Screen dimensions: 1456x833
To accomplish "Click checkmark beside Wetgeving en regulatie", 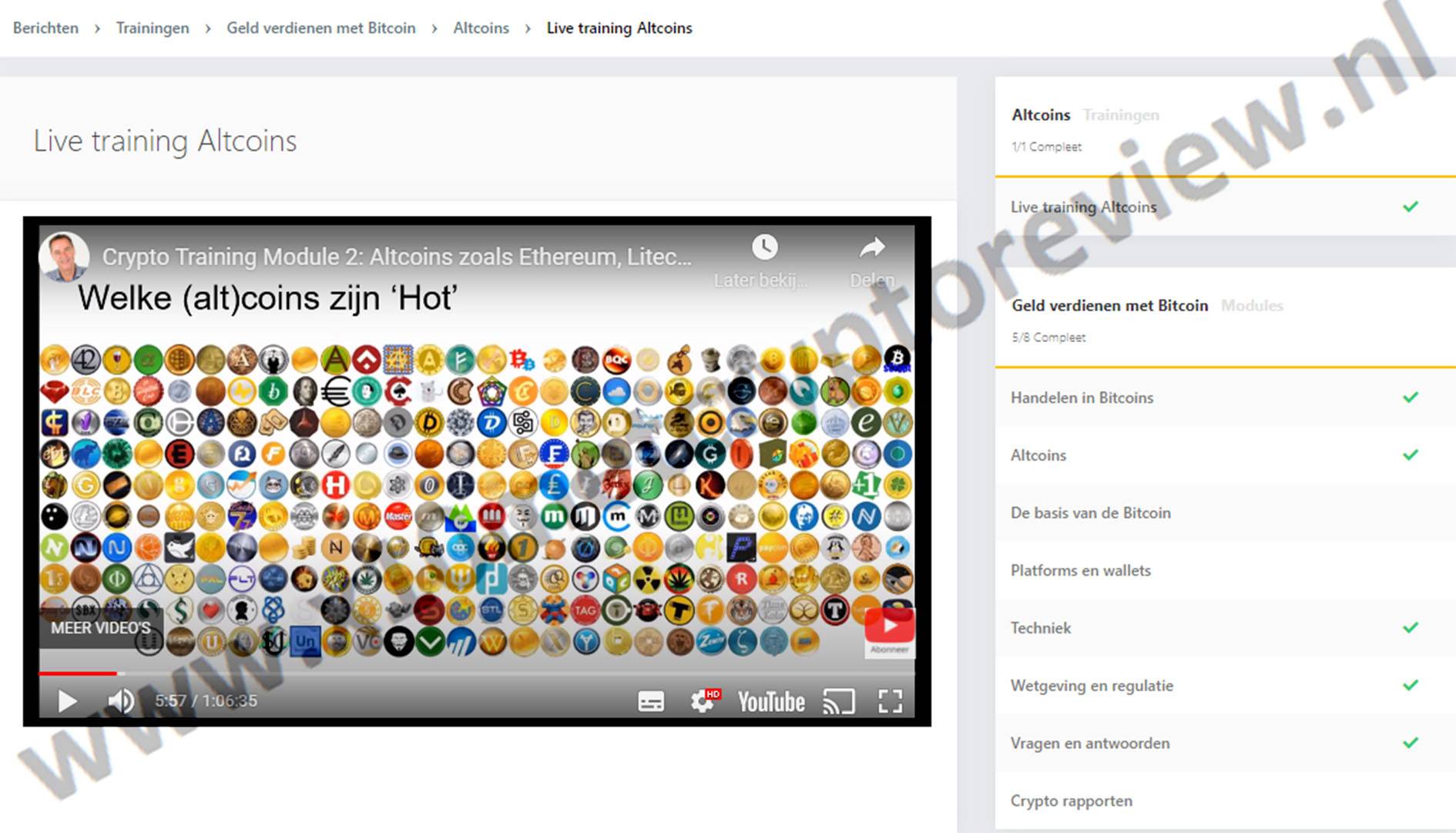I will click(x=1411, y=686).
